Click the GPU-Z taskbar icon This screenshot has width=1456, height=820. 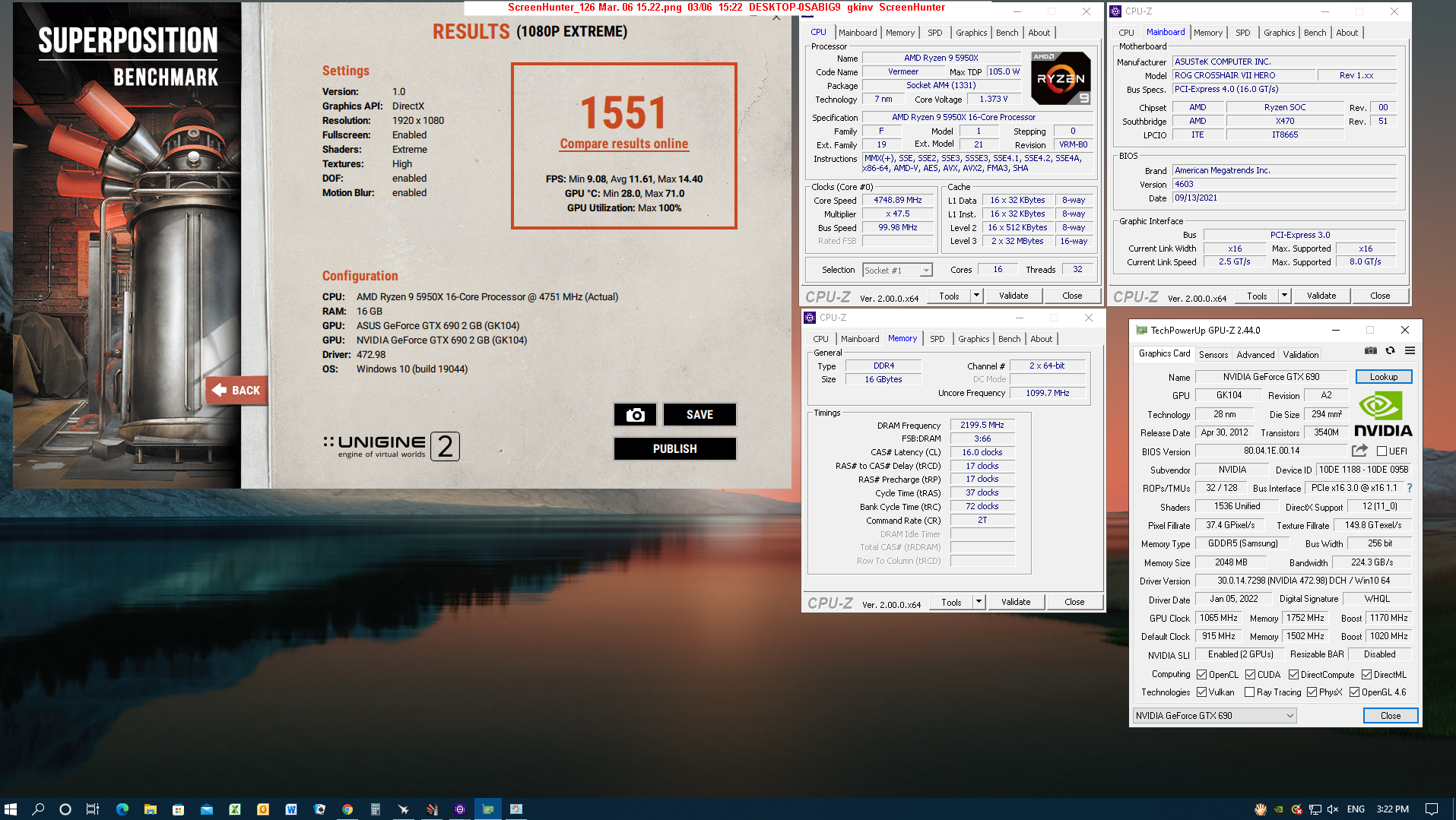coord(488,809)
